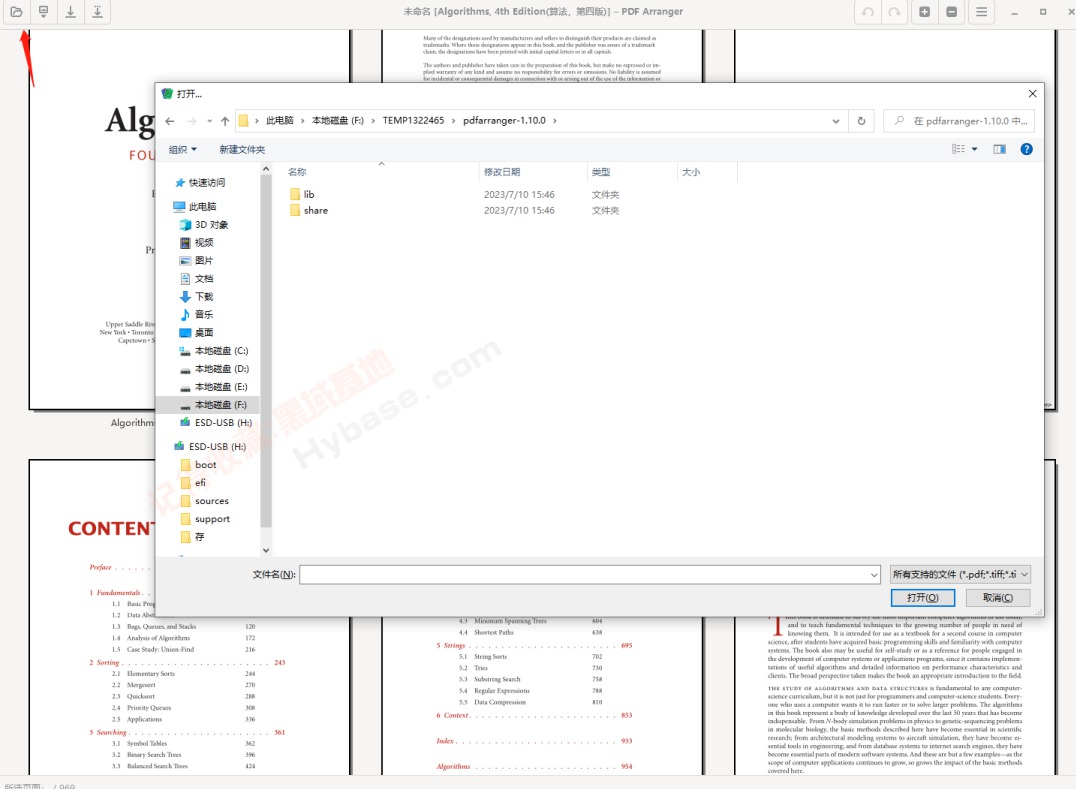Select 桌面 in the sidebar
The image size is (1076, 789).
point(196,333)
